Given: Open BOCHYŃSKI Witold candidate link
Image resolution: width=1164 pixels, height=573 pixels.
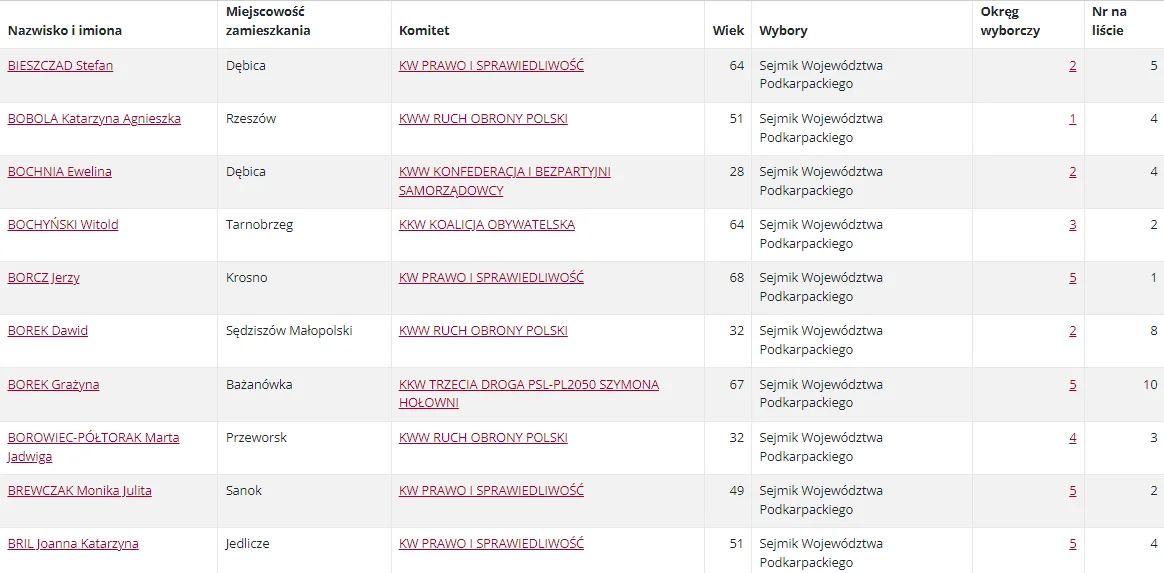Looking at the screenshot, I should coord(62,225).
